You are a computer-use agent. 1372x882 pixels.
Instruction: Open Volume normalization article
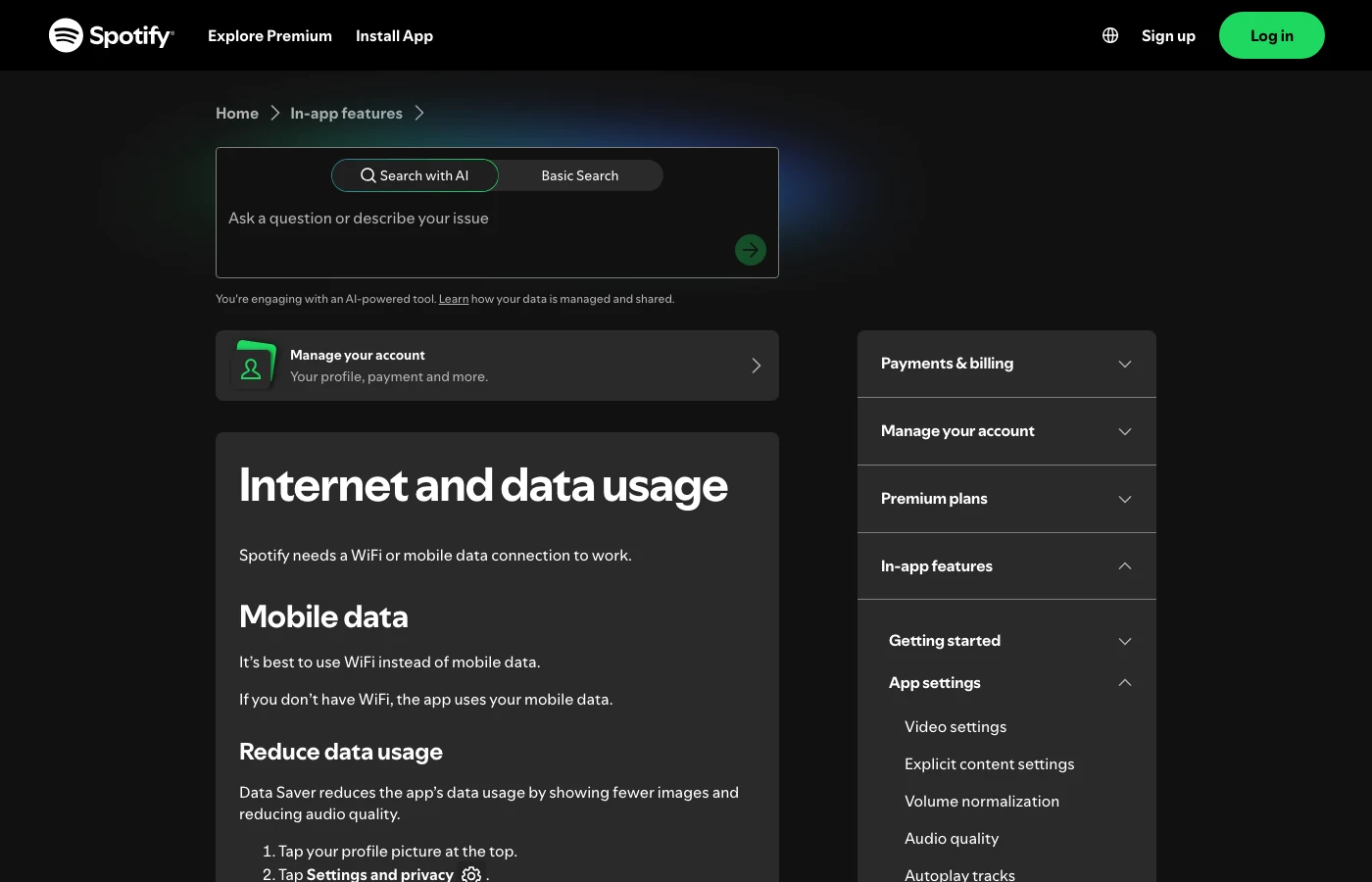pyautogui.click(x=982, y=801)
